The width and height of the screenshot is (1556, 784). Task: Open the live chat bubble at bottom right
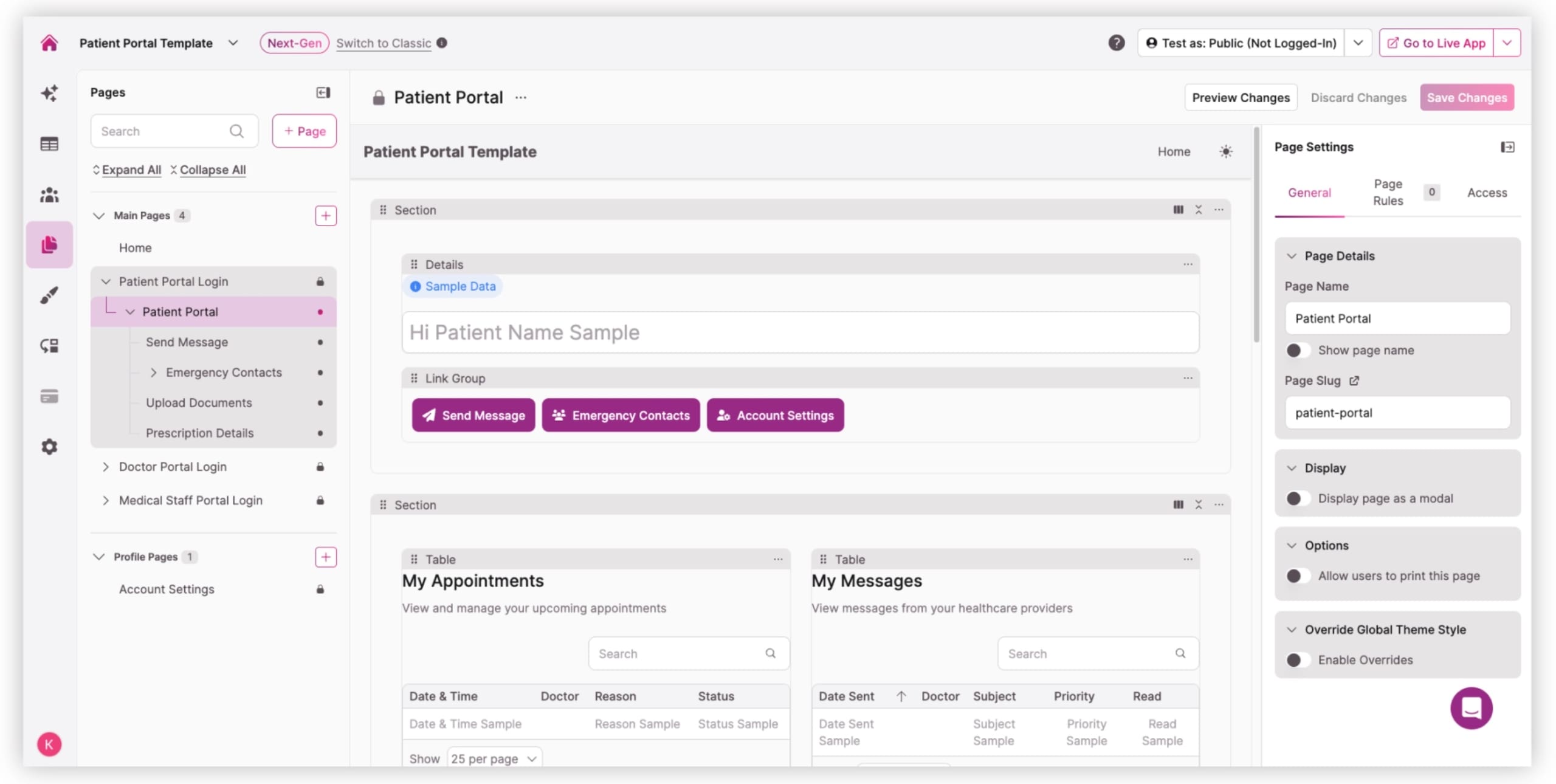(x=1472, y=707)
